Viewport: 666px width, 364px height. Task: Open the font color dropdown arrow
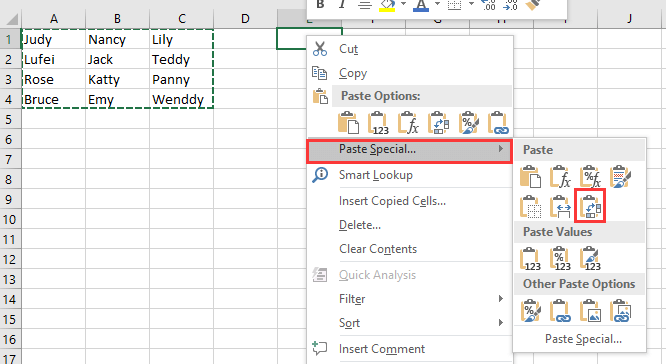[437, 4]
